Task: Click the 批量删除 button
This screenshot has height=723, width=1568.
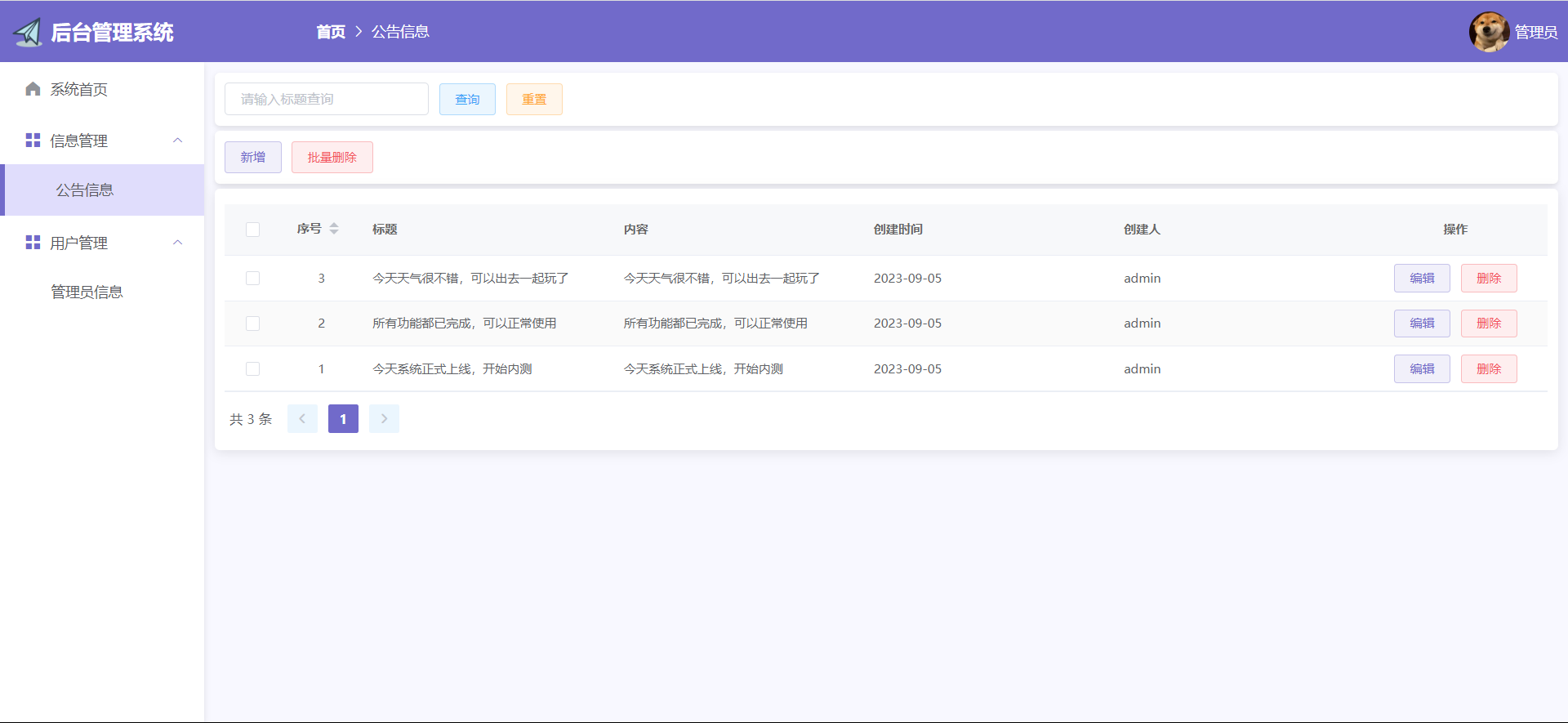Action: tap(332, 158)
